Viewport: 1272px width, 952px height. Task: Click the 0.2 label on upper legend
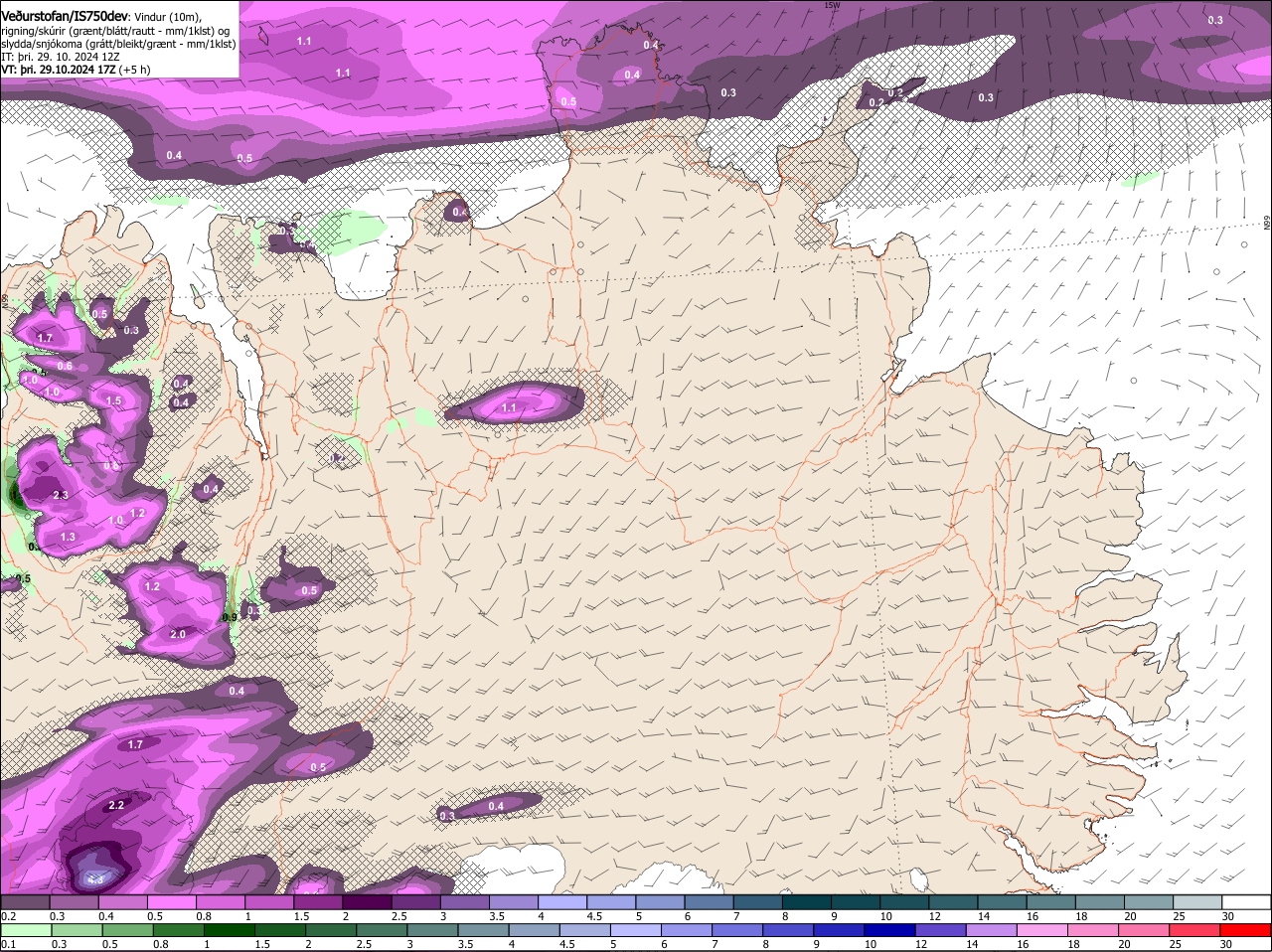[8, 915]
